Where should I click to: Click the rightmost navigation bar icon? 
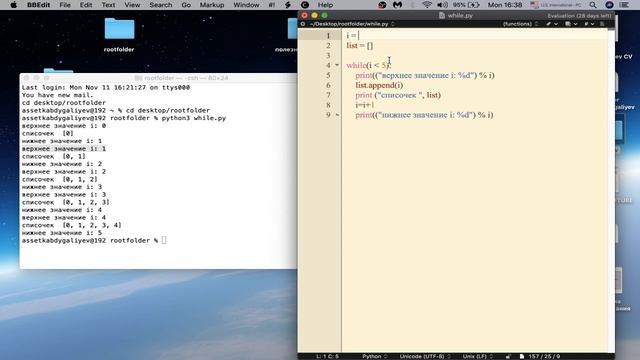602,24
